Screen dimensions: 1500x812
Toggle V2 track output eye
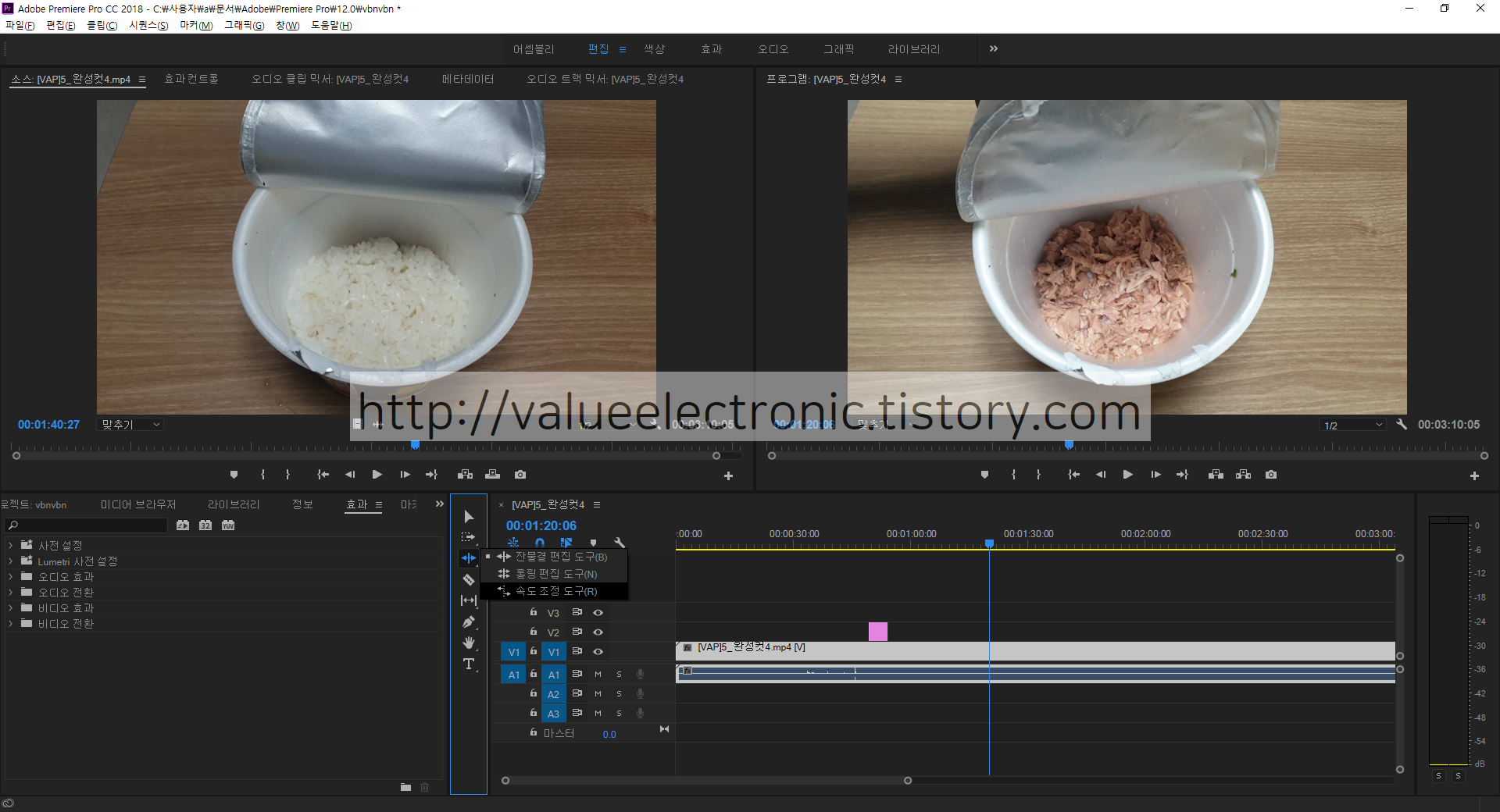(x=598, y=632)
